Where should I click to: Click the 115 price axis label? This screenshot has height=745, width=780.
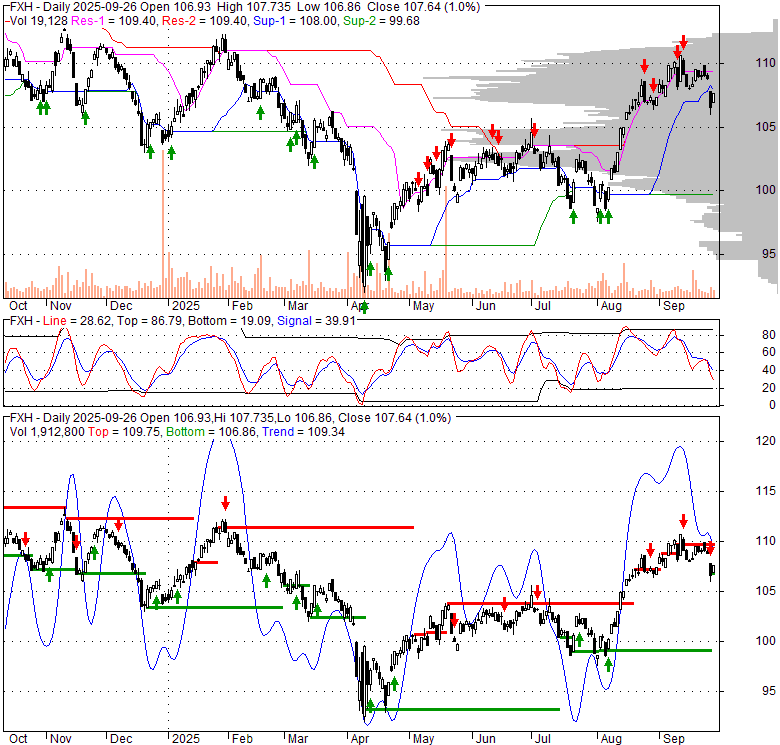click(765, 491)
